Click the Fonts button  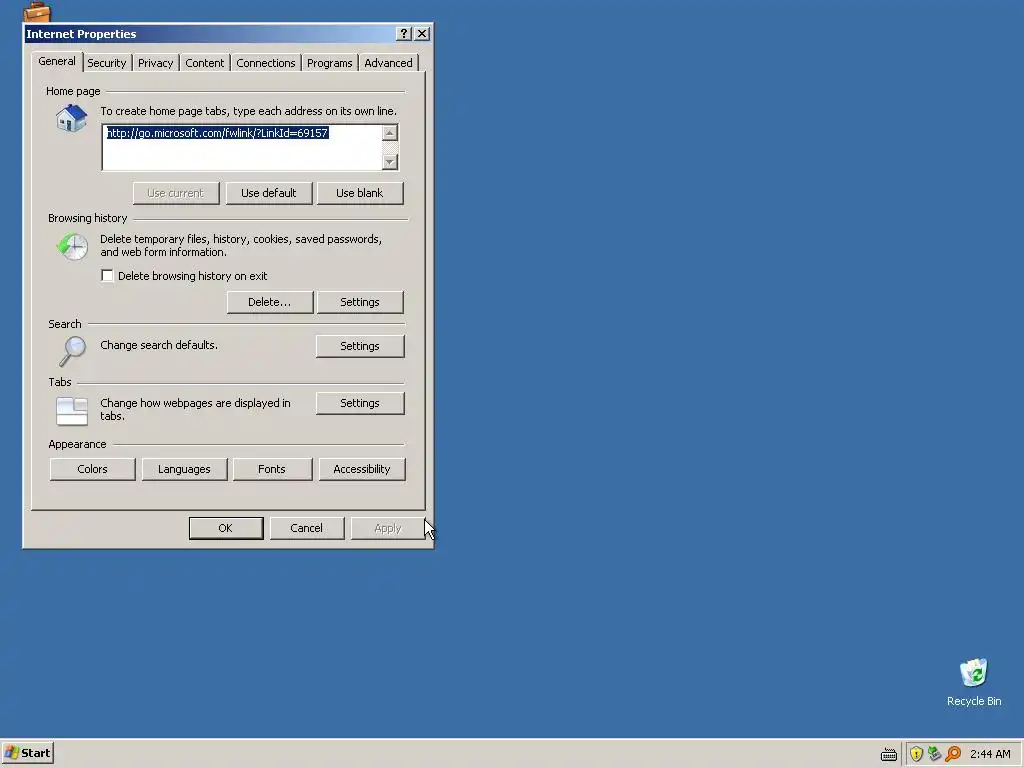272,469
